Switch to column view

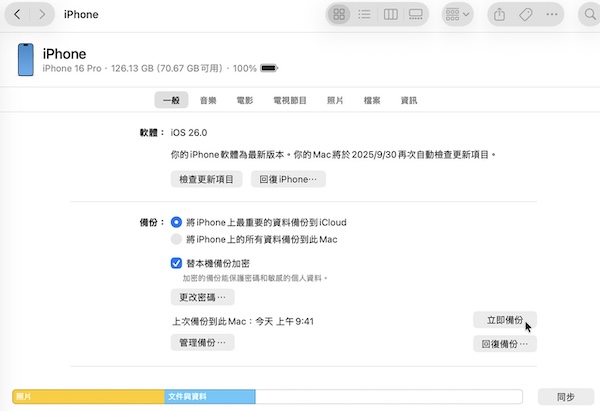390,15
